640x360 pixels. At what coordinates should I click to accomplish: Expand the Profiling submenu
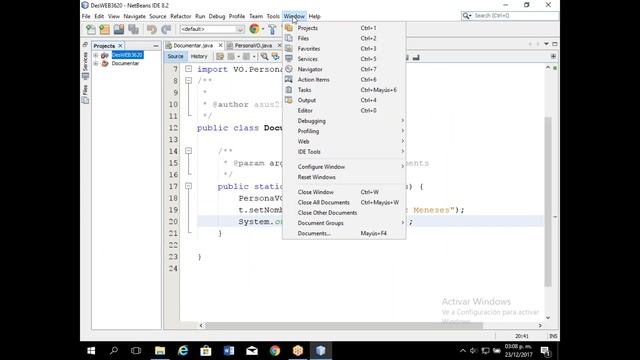pyautogui.click(x=344, y=131)
